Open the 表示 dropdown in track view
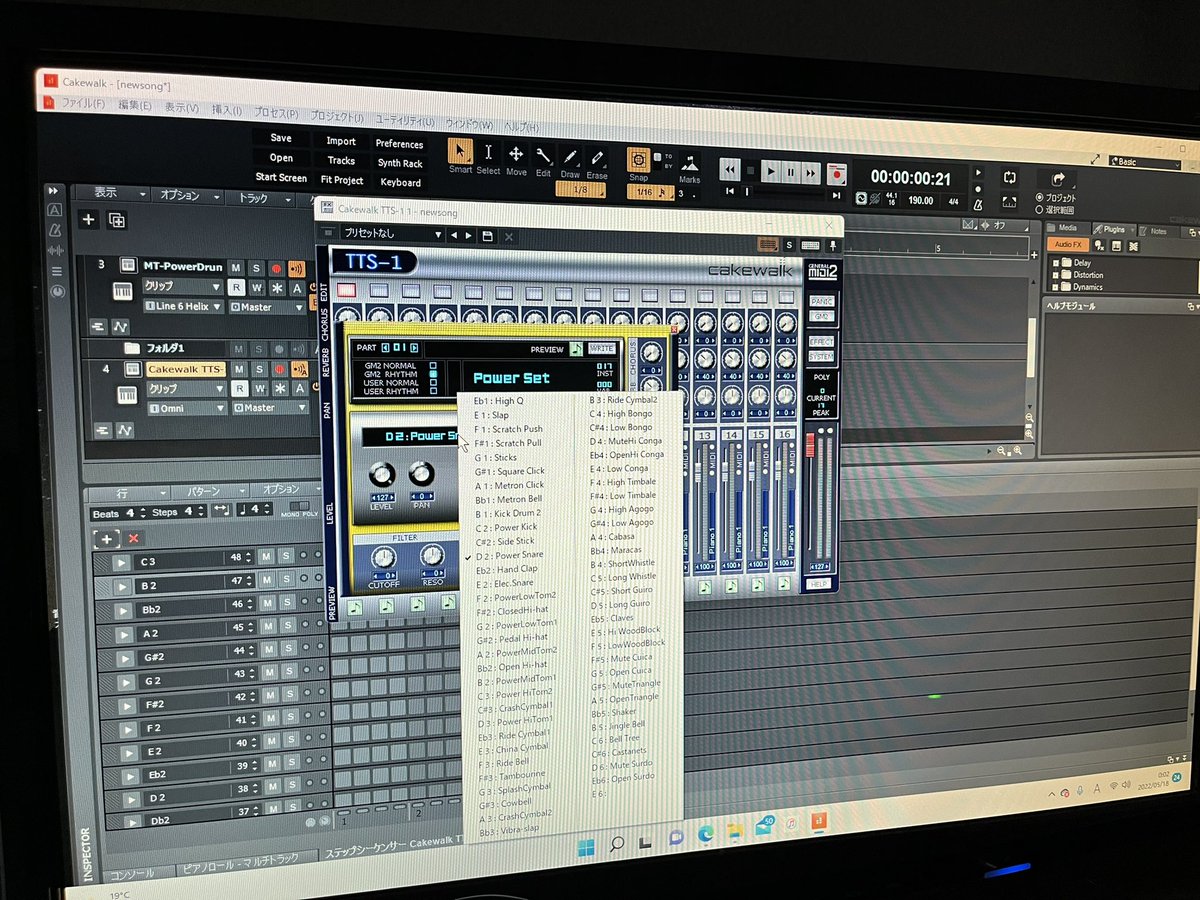Image resolution: width=1200 pixels, height=900 pixels. click(120, 193)
